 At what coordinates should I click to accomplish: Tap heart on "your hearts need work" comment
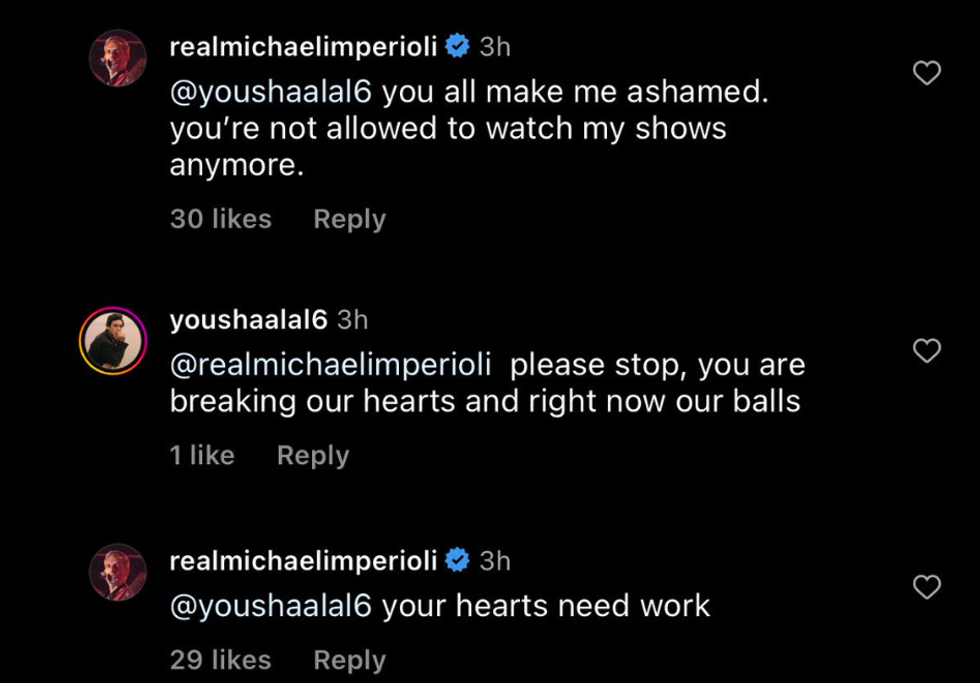927,587
